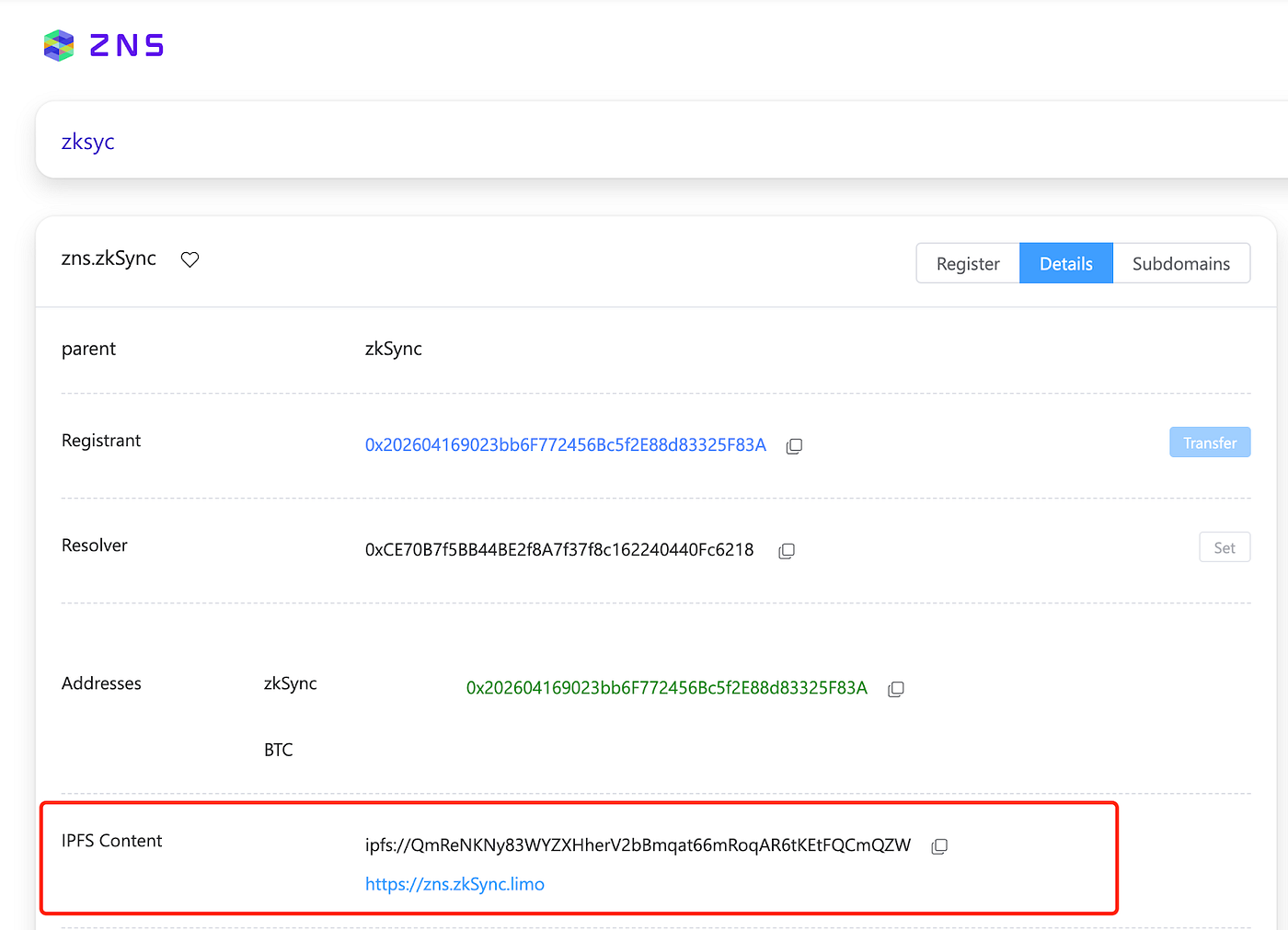Viewport: 1288px width, 930px height.
Task: Copy the IPFS content hash
Action: click(939, 846)
